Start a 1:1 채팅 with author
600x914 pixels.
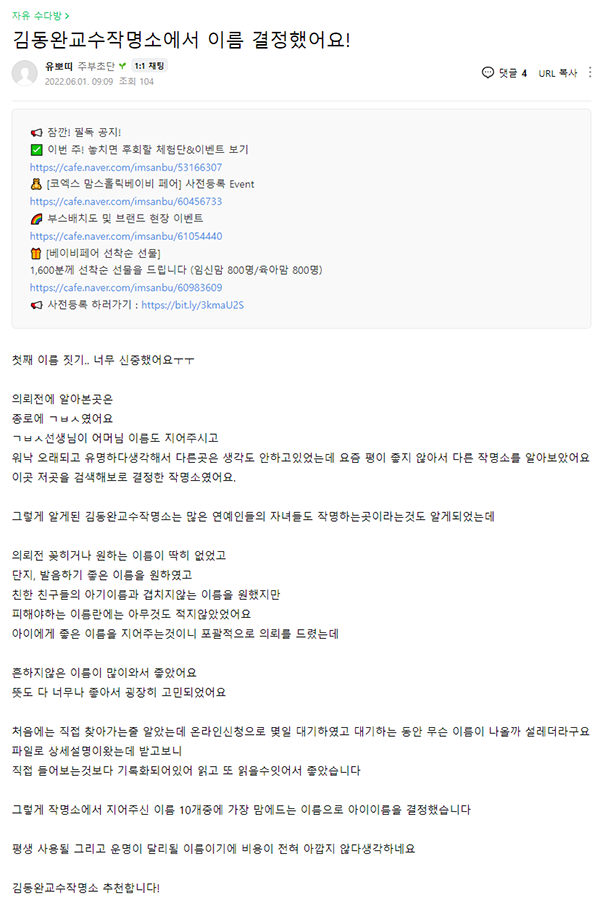[x=149, y=66]
